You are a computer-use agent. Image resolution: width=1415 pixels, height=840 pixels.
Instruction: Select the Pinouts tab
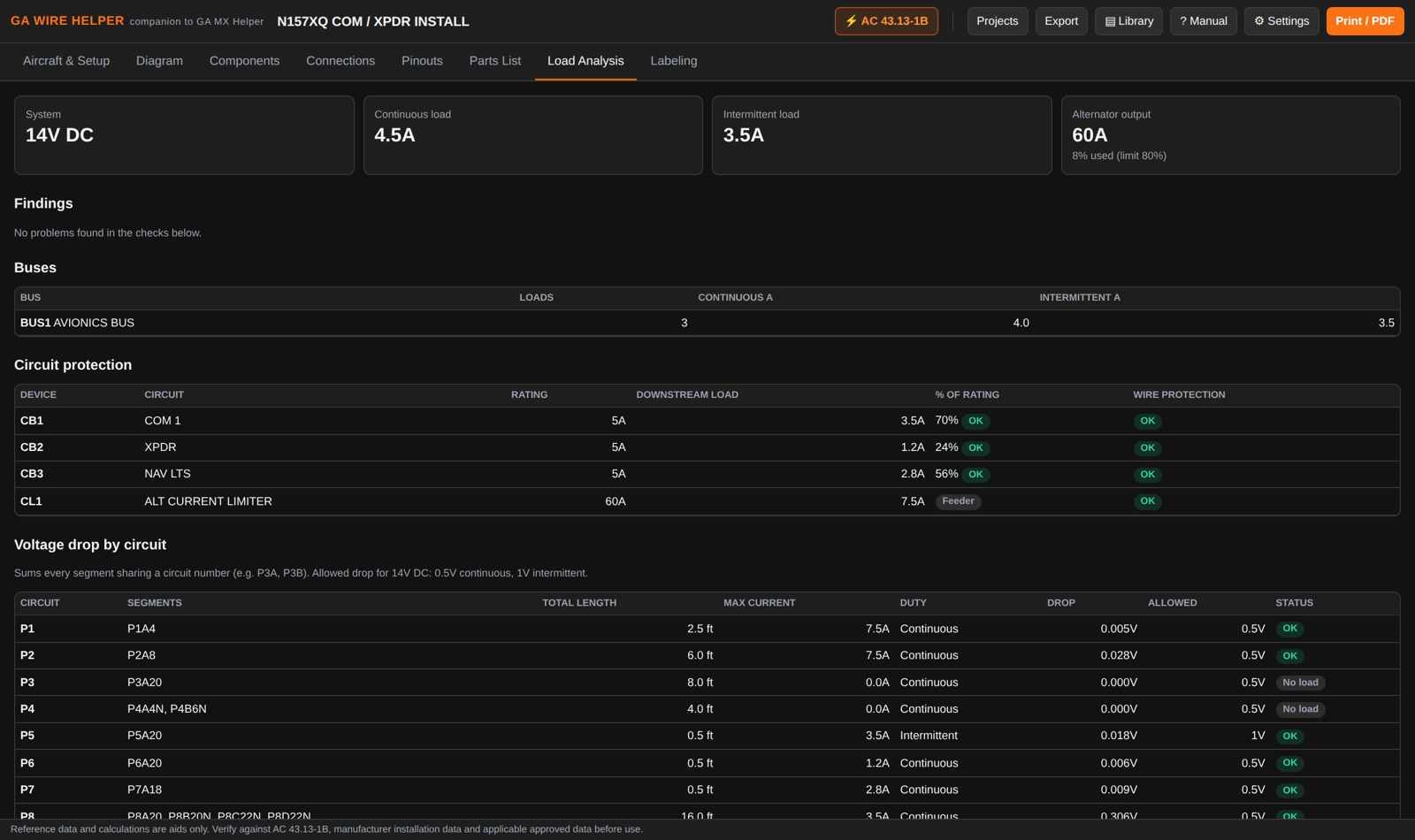click(422, 61)
